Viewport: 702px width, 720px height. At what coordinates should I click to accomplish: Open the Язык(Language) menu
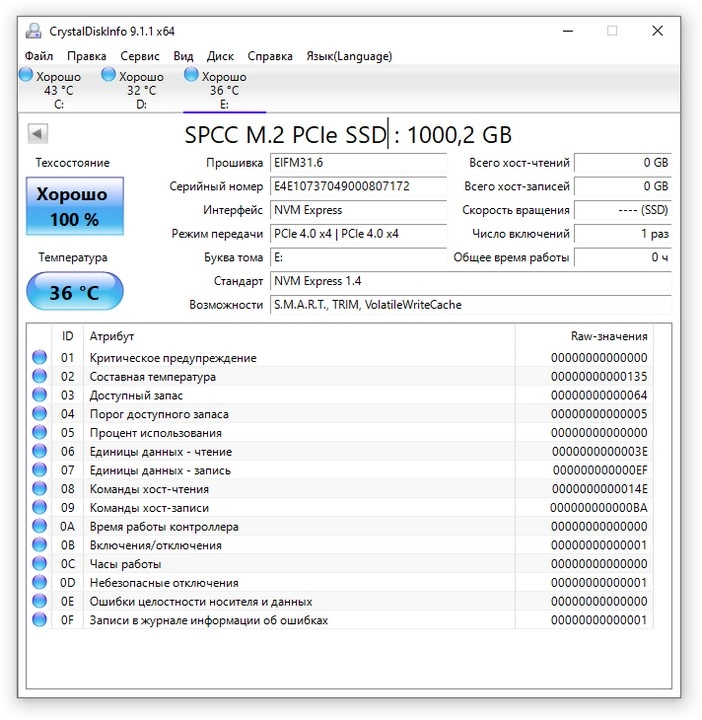coord(349,56)
